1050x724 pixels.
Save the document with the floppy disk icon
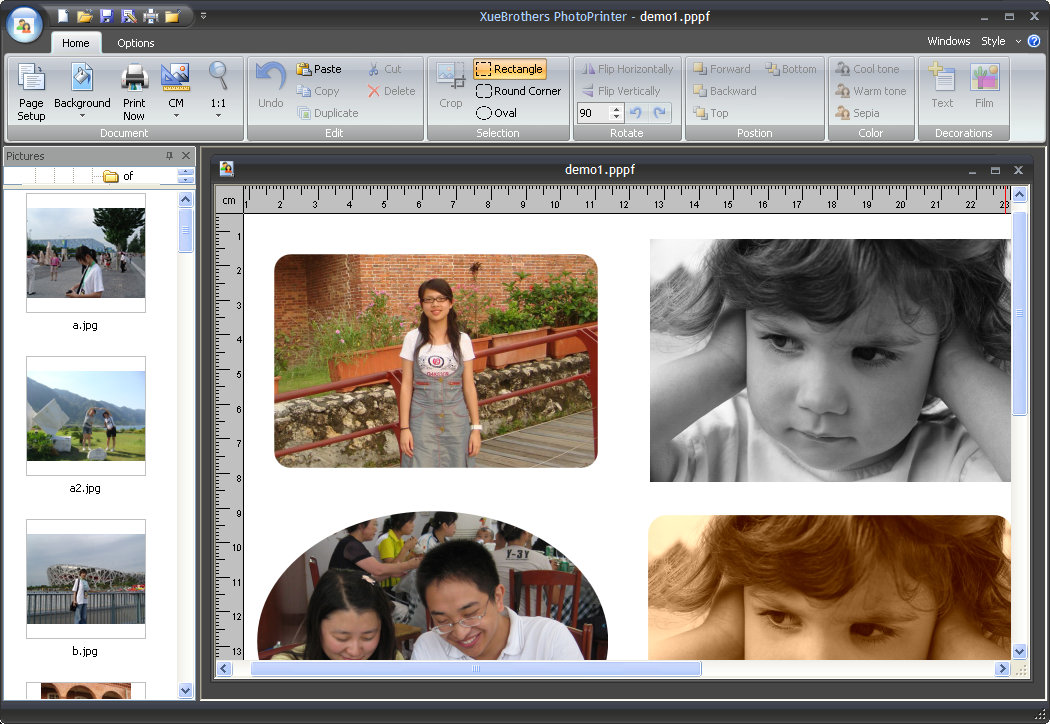click(106, 16)
